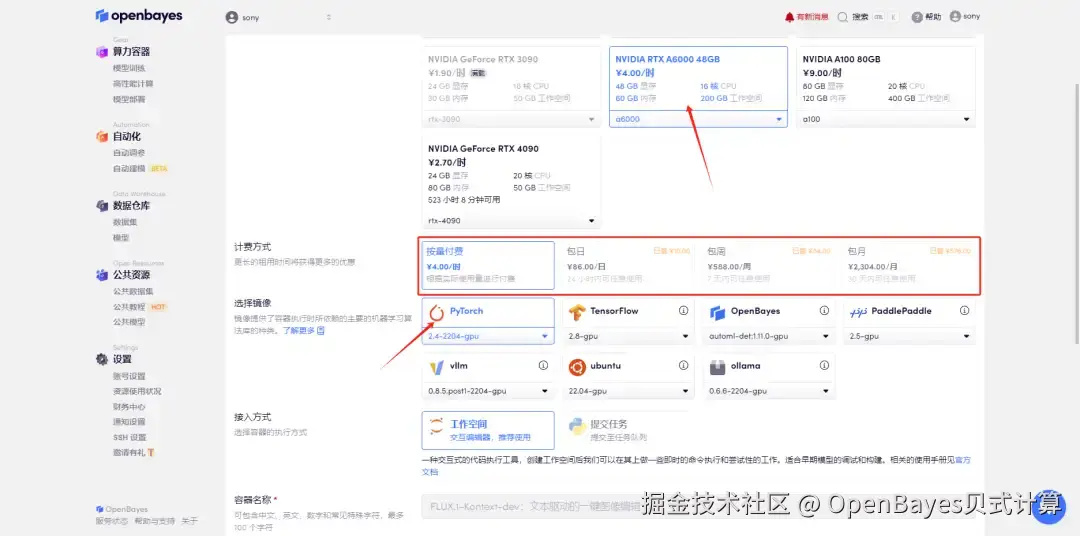
Task: Open PaddlePaddle version dropdown 2.5-gpu
Action: [x=909, y=336]
